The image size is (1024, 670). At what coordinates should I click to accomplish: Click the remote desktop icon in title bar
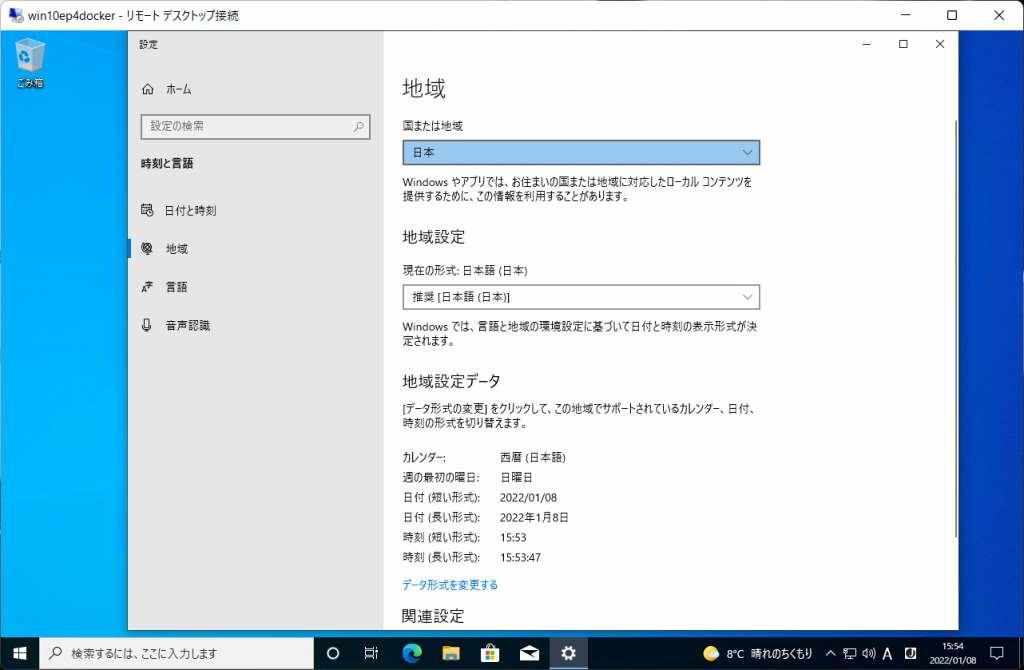15,15
